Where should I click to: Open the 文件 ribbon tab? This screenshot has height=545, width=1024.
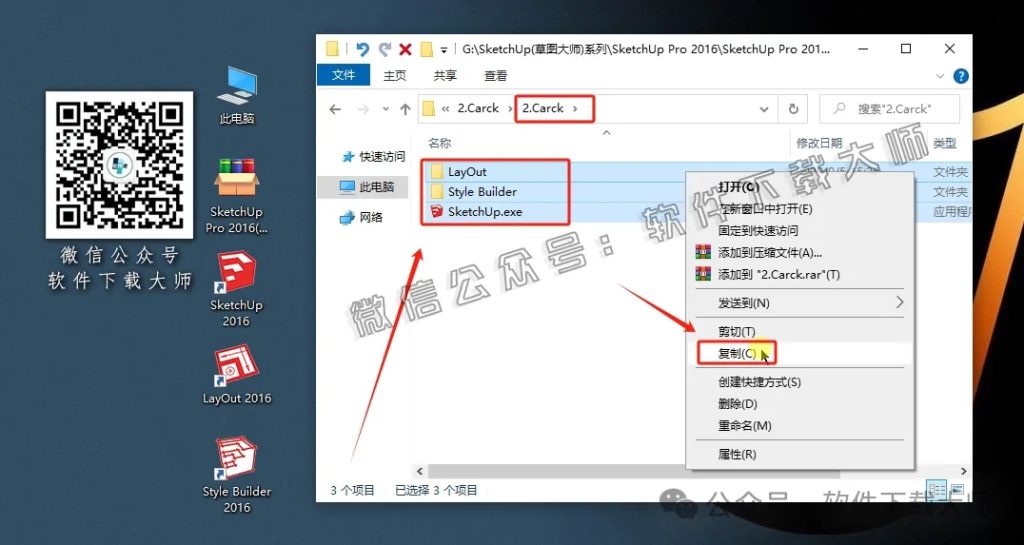pos(343,75)
